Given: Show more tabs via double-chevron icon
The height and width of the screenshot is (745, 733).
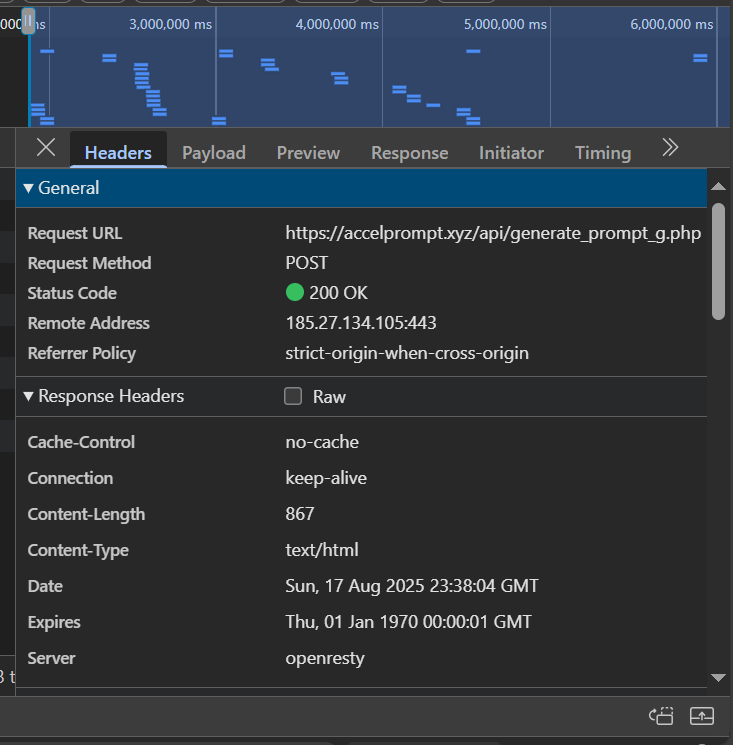Looking at the screenshot, I should [x=670, y=148].
